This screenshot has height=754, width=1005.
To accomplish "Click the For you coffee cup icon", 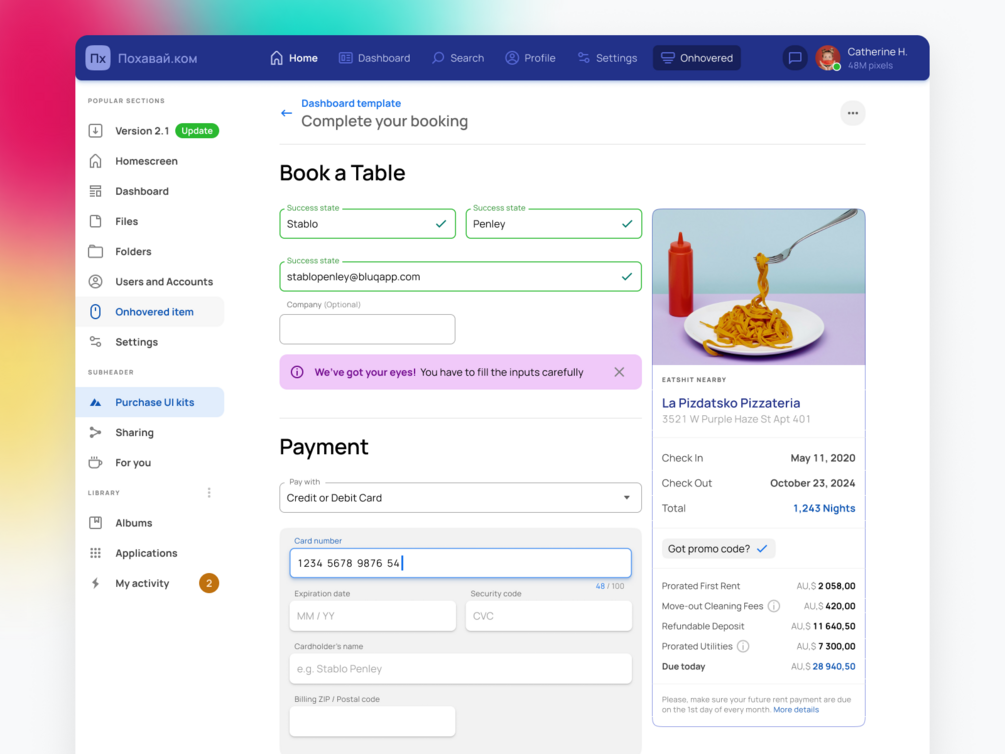I will click(x=96, y=463).
